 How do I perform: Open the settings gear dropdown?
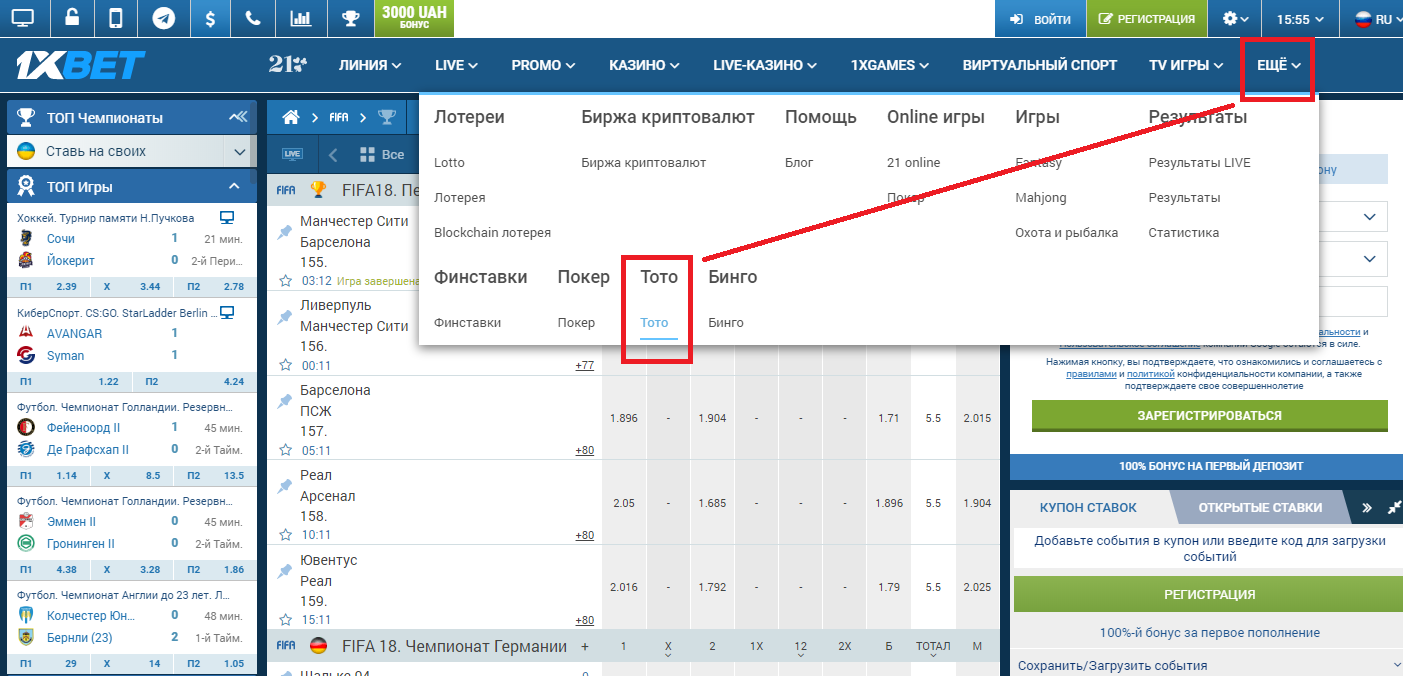coord(1236,19)
